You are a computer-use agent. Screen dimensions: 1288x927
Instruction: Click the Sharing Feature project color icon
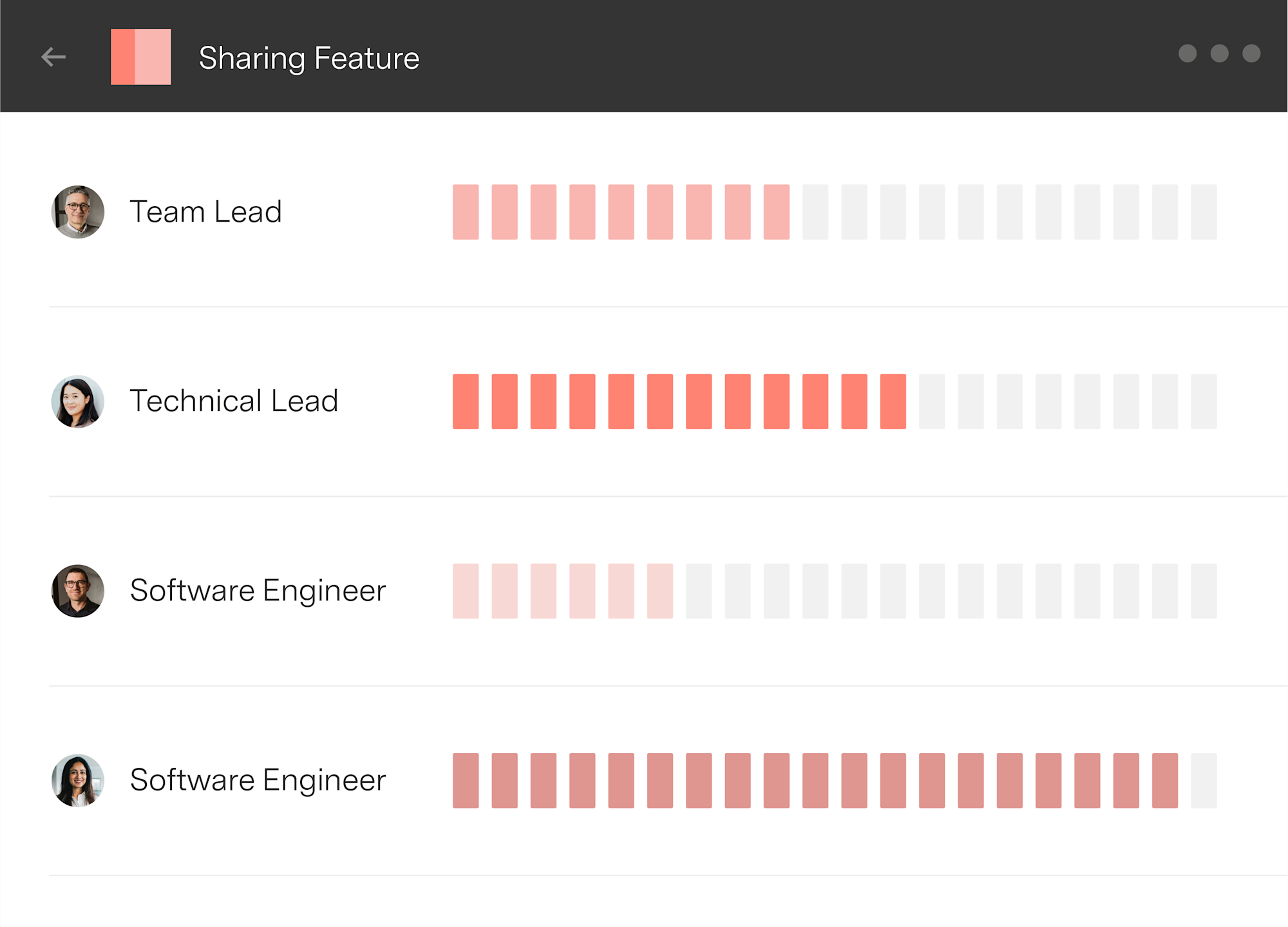(x=141, y=57)
